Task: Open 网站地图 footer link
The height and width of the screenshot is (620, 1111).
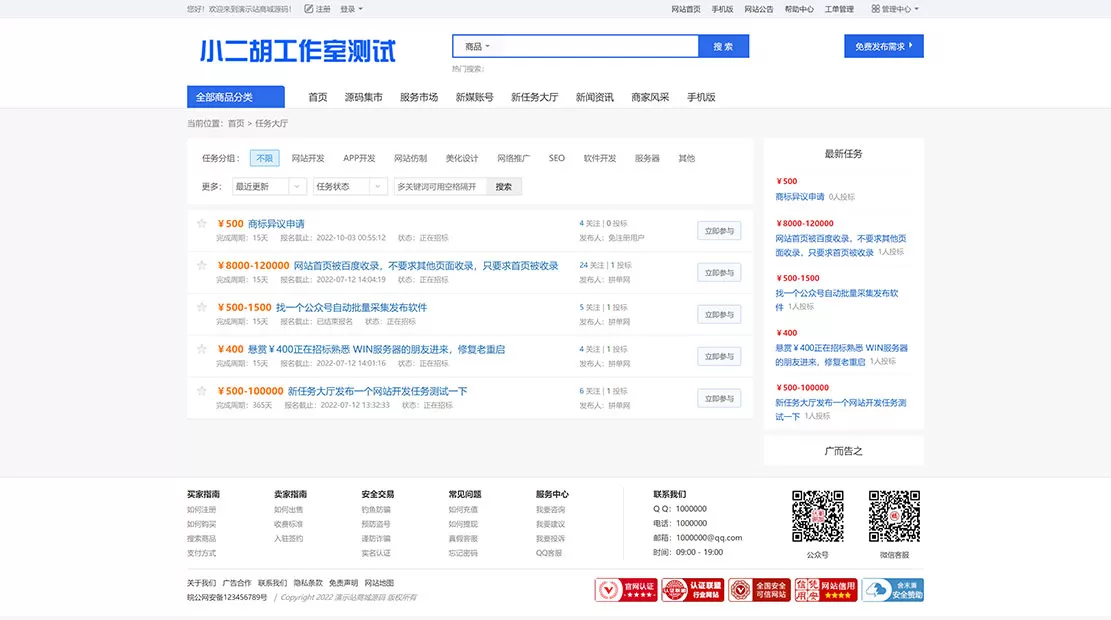Action: point(379,583)
